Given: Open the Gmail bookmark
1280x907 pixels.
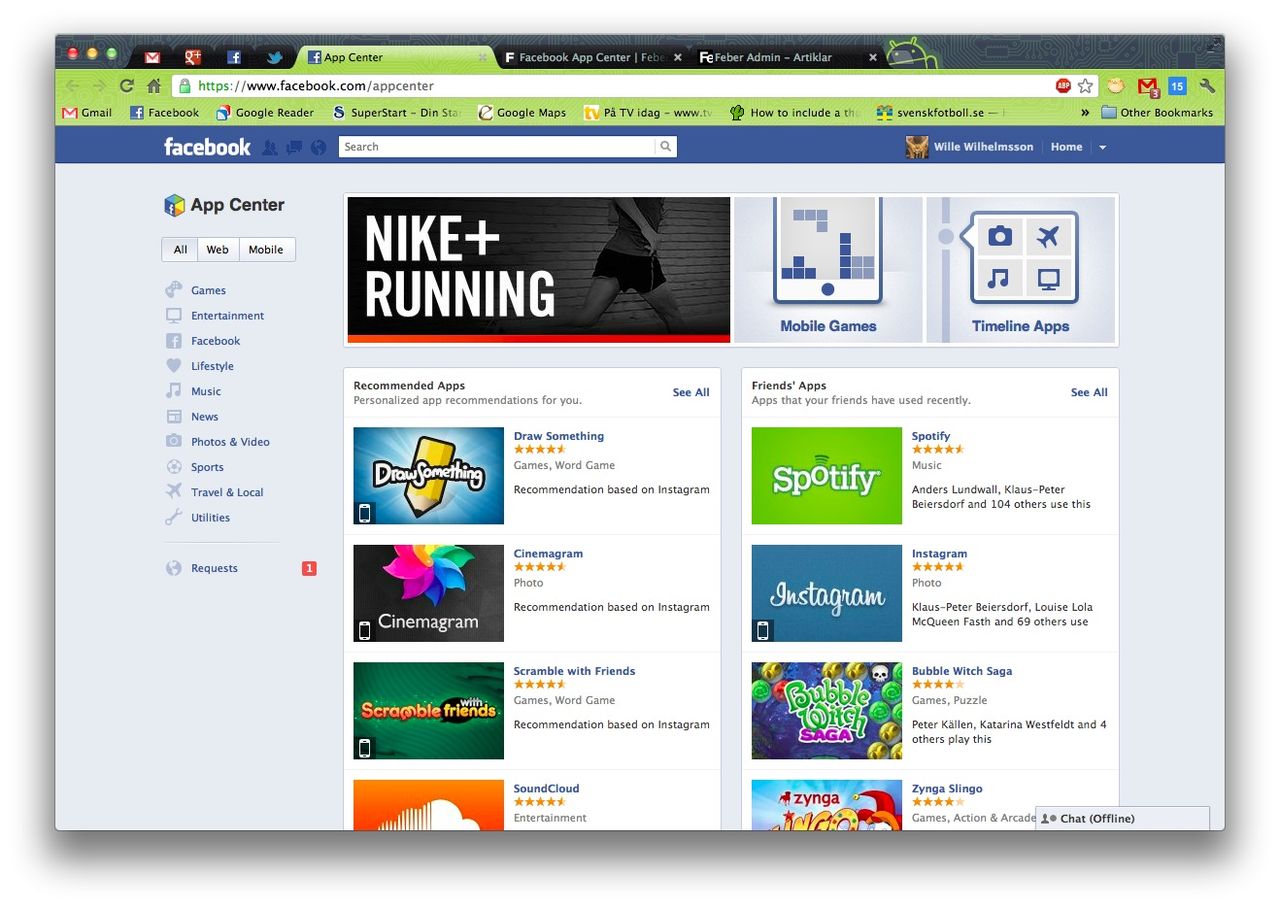Looking at the screenshot, I should tap(87, 113).
